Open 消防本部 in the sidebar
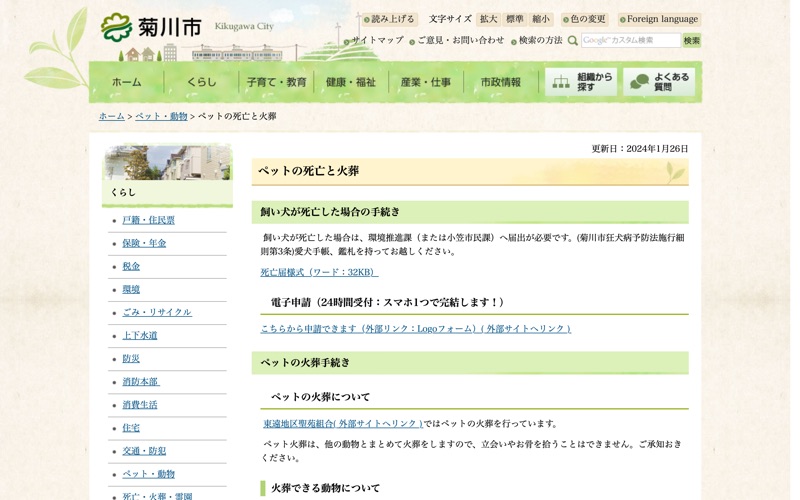Image resolution: width=800 pixels, height=500 pixels. 141,382
